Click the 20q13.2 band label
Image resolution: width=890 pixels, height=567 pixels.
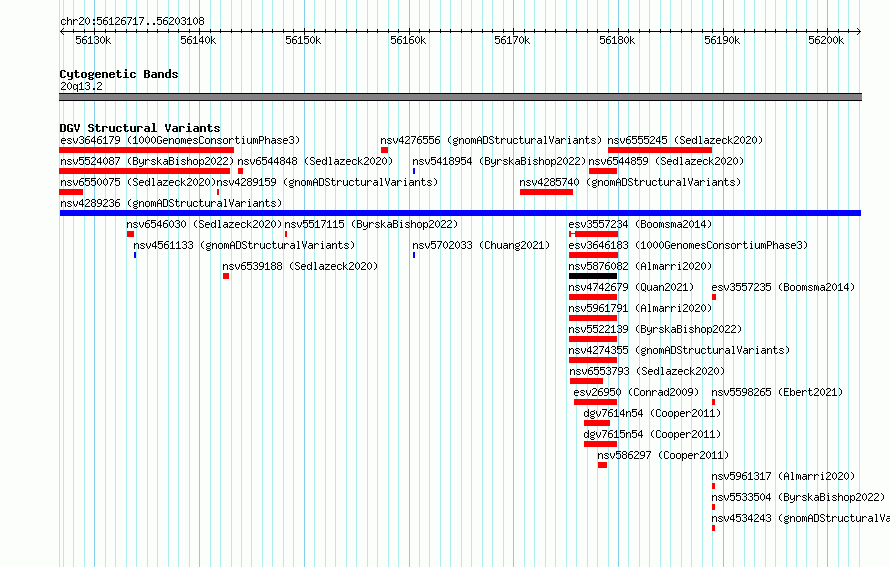[81, 86]
